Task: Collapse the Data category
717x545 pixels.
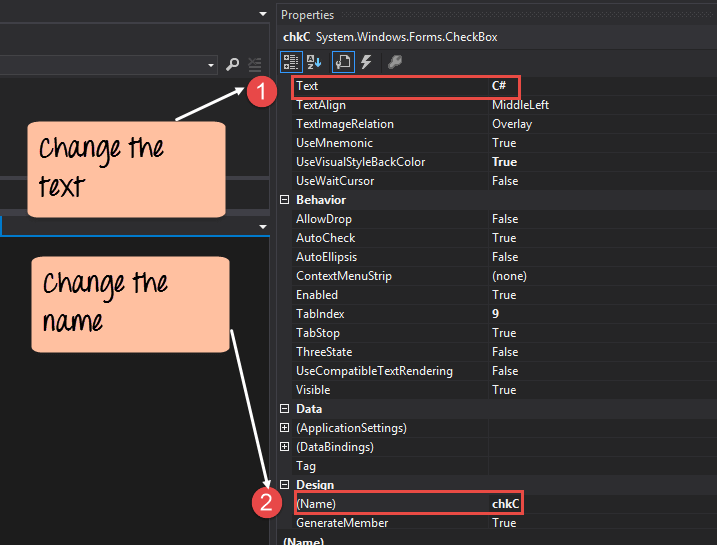Action: point(285,409)
